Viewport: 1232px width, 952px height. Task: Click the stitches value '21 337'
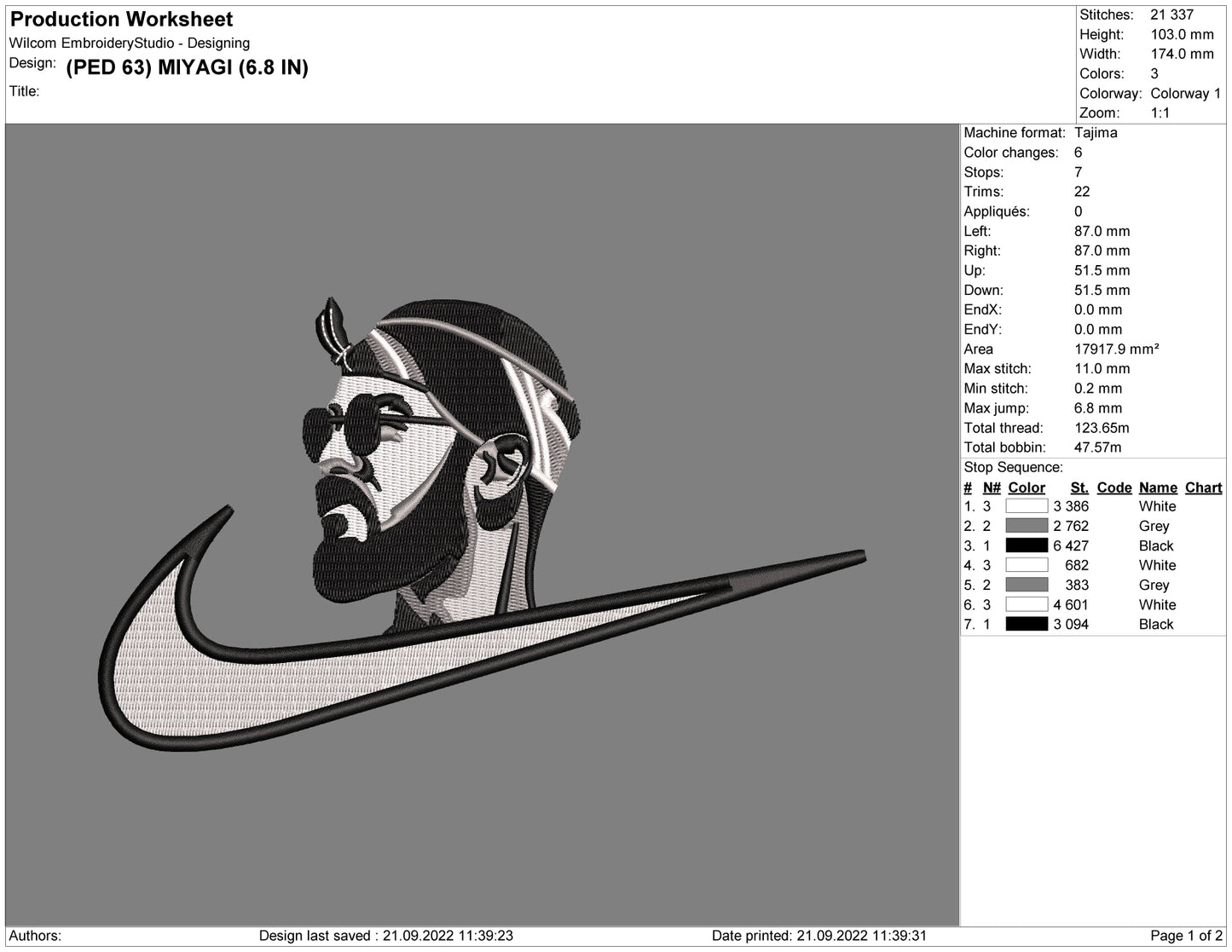pyautogui.click(x=1172, y=14)
